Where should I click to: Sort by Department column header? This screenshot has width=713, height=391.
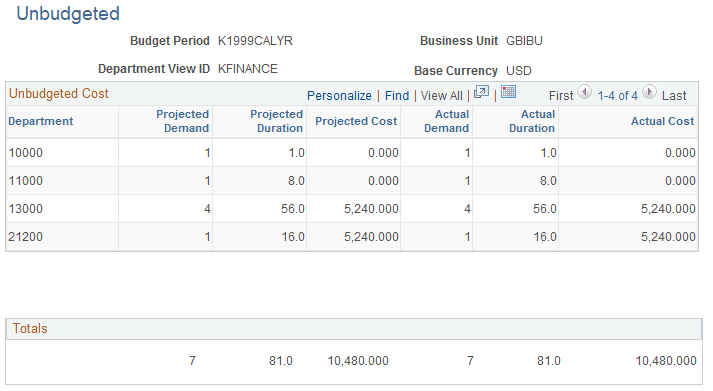coord(40,121)
